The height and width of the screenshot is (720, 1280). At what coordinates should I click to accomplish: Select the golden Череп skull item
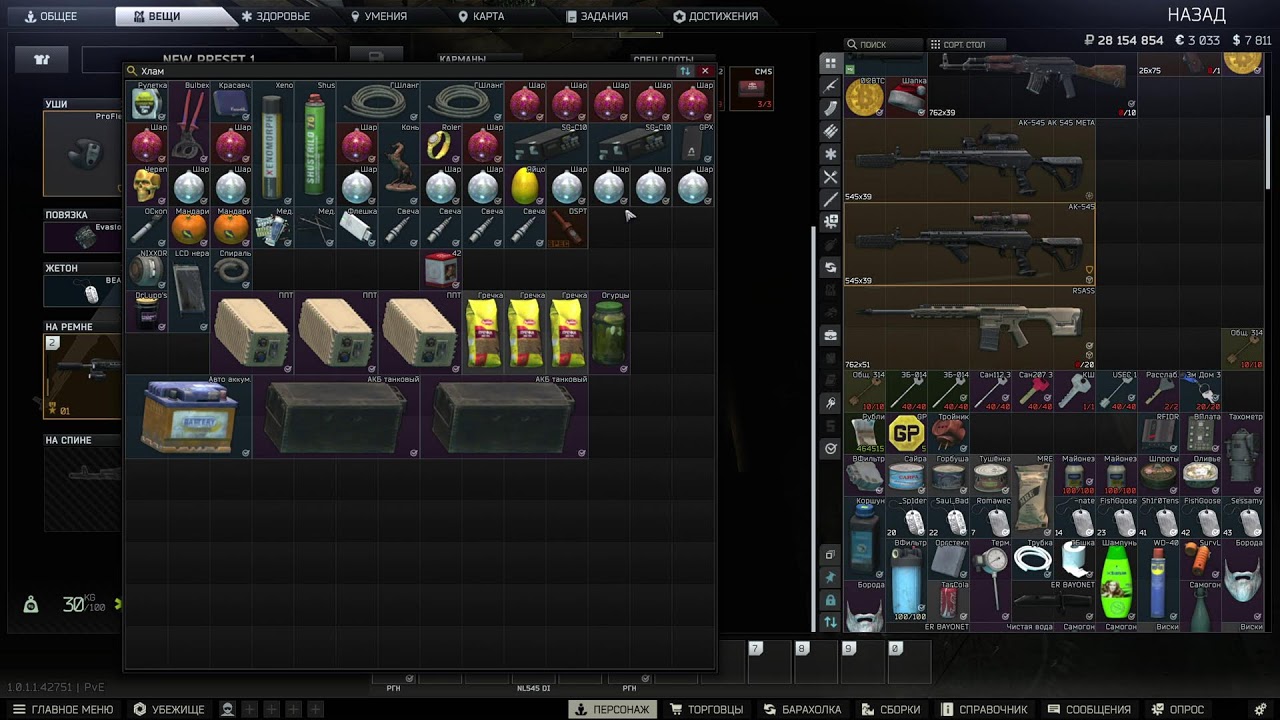tap(147, 186)
